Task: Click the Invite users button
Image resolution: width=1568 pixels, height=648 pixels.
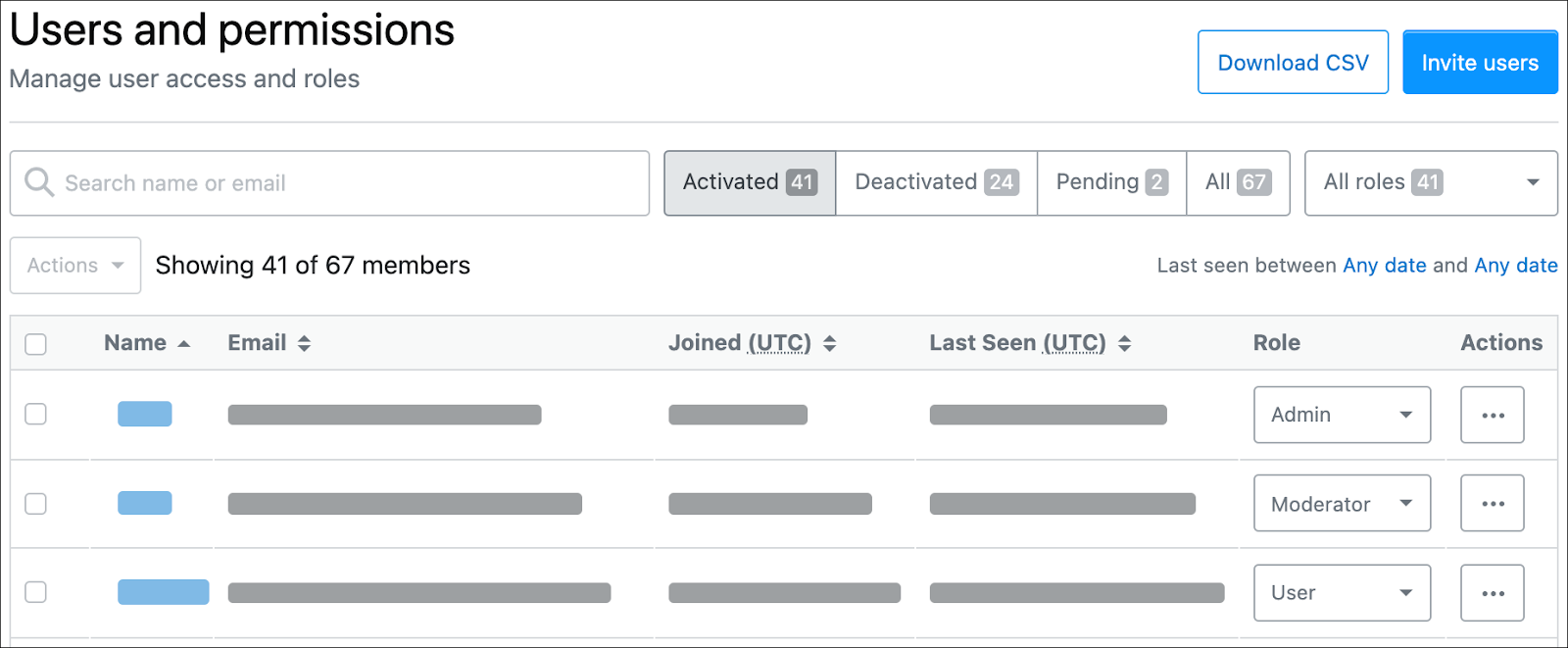Action: [1479, 63]
